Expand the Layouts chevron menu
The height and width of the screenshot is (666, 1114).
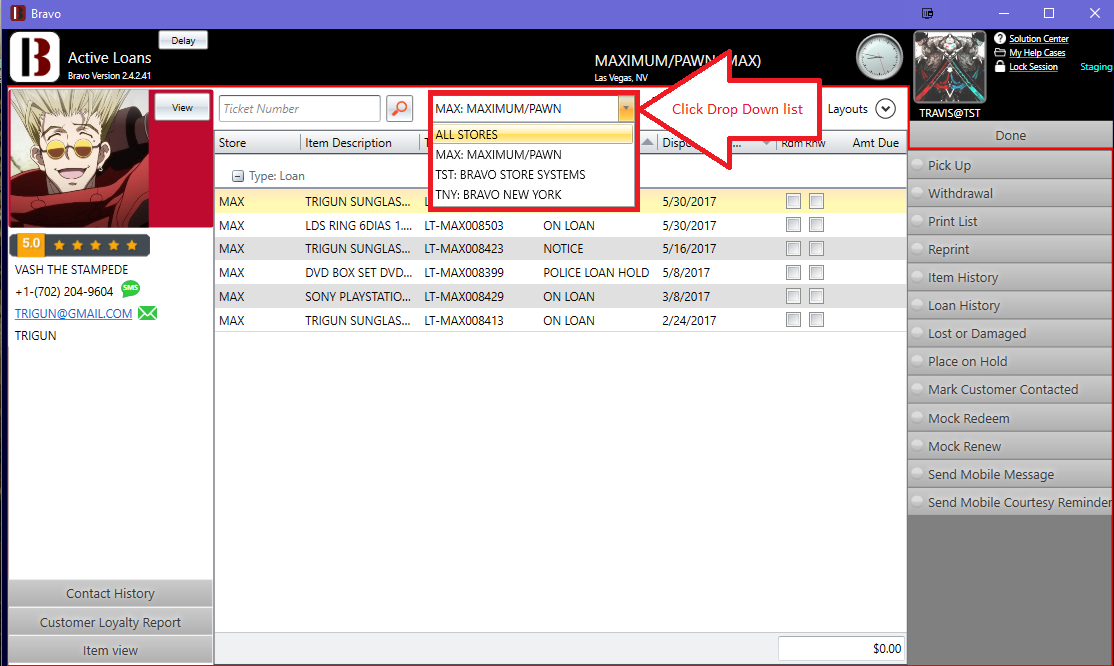click(885, 109)
